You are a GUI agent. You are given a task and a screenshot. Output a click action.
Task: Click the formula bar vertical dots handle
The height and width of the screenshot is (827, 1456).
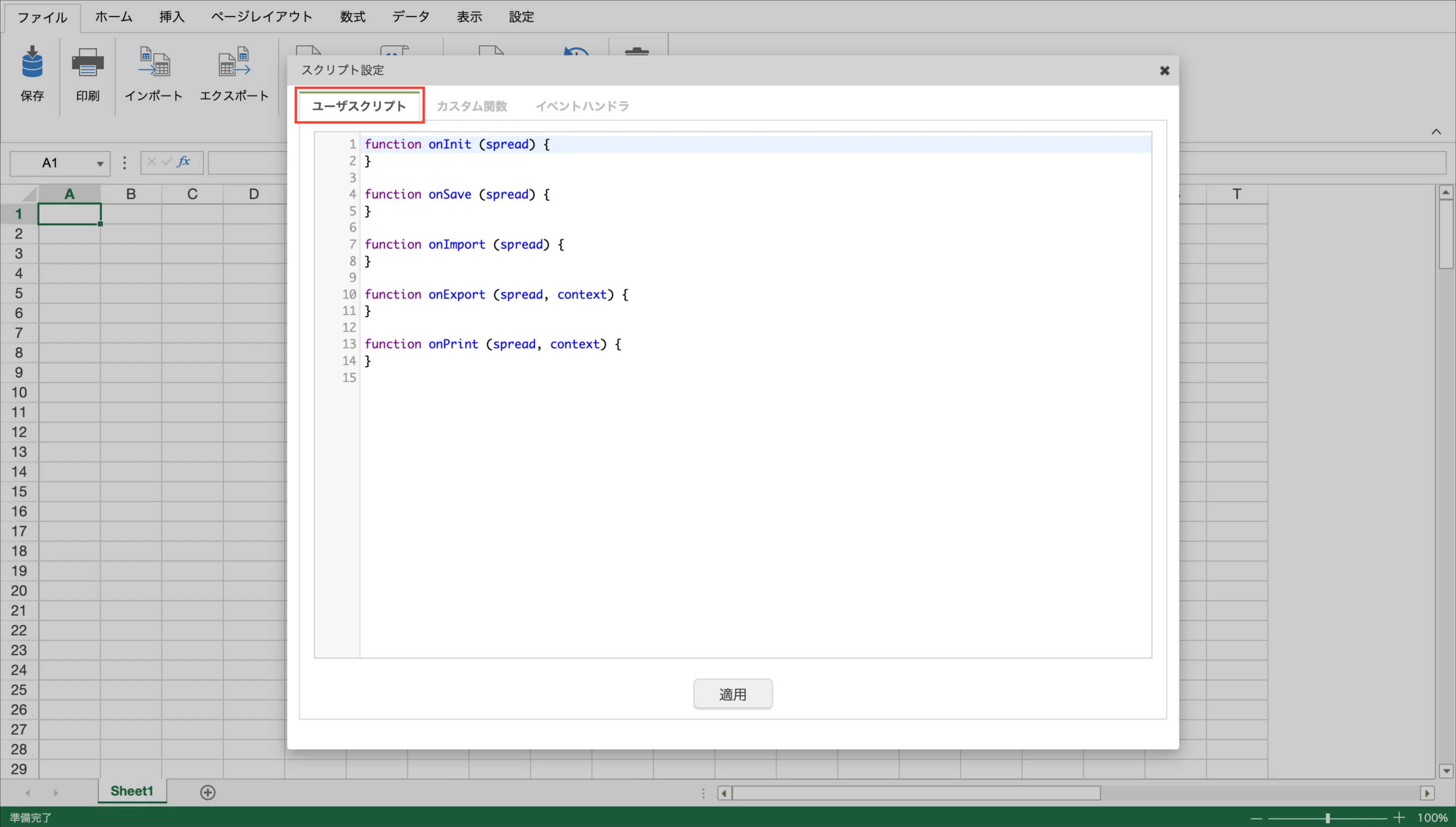tap(125, 163)
